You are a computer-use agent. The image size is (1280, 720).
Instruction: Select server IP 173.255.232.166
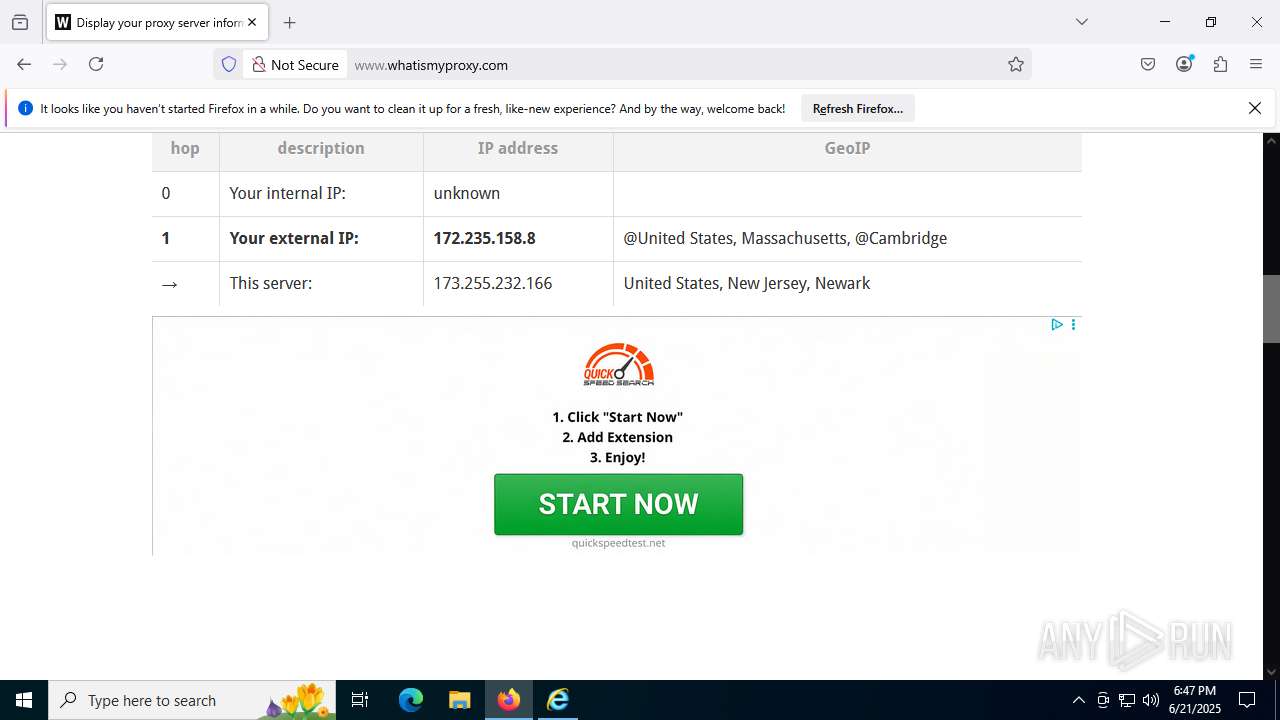(492, 283)
